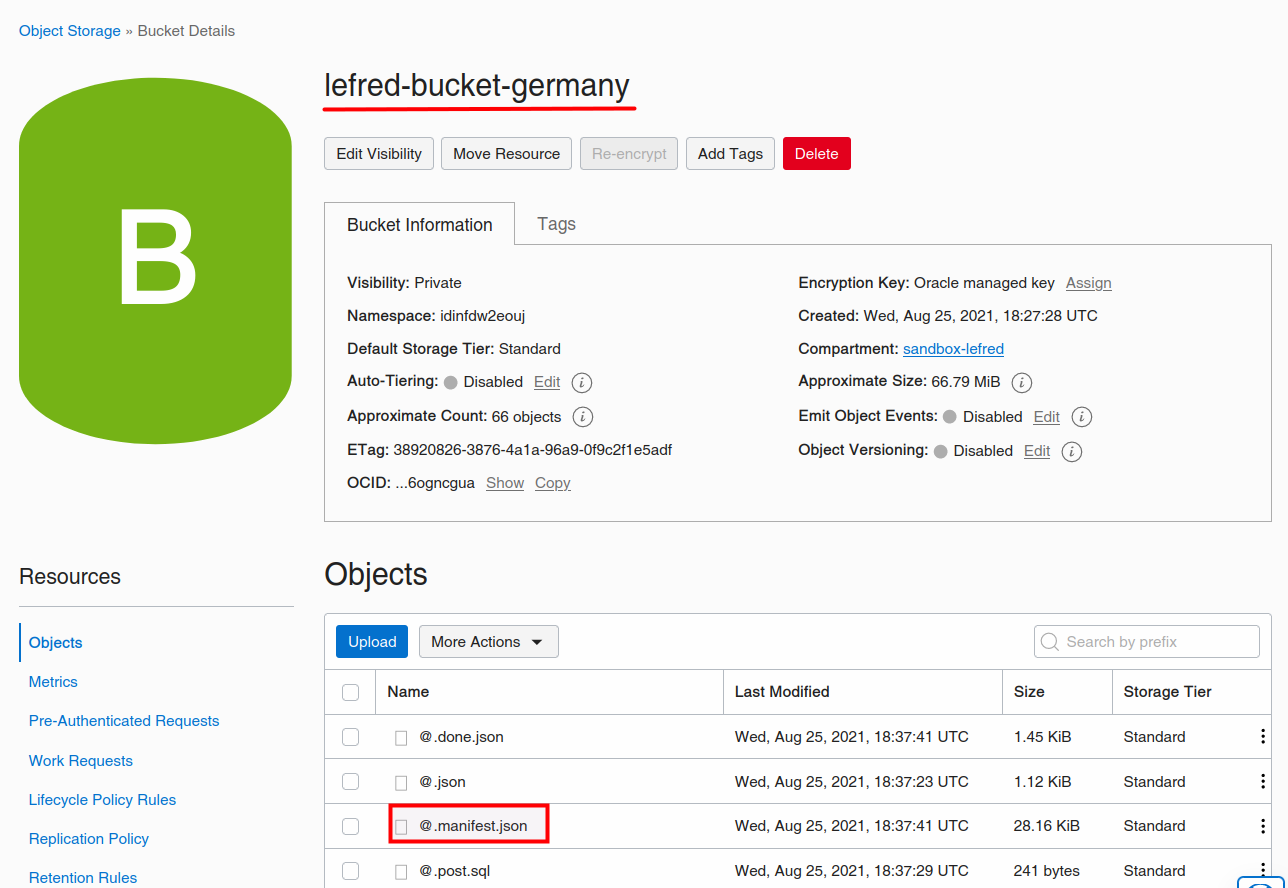Click file icon next to @.post.sql

(x=401, y=871)
